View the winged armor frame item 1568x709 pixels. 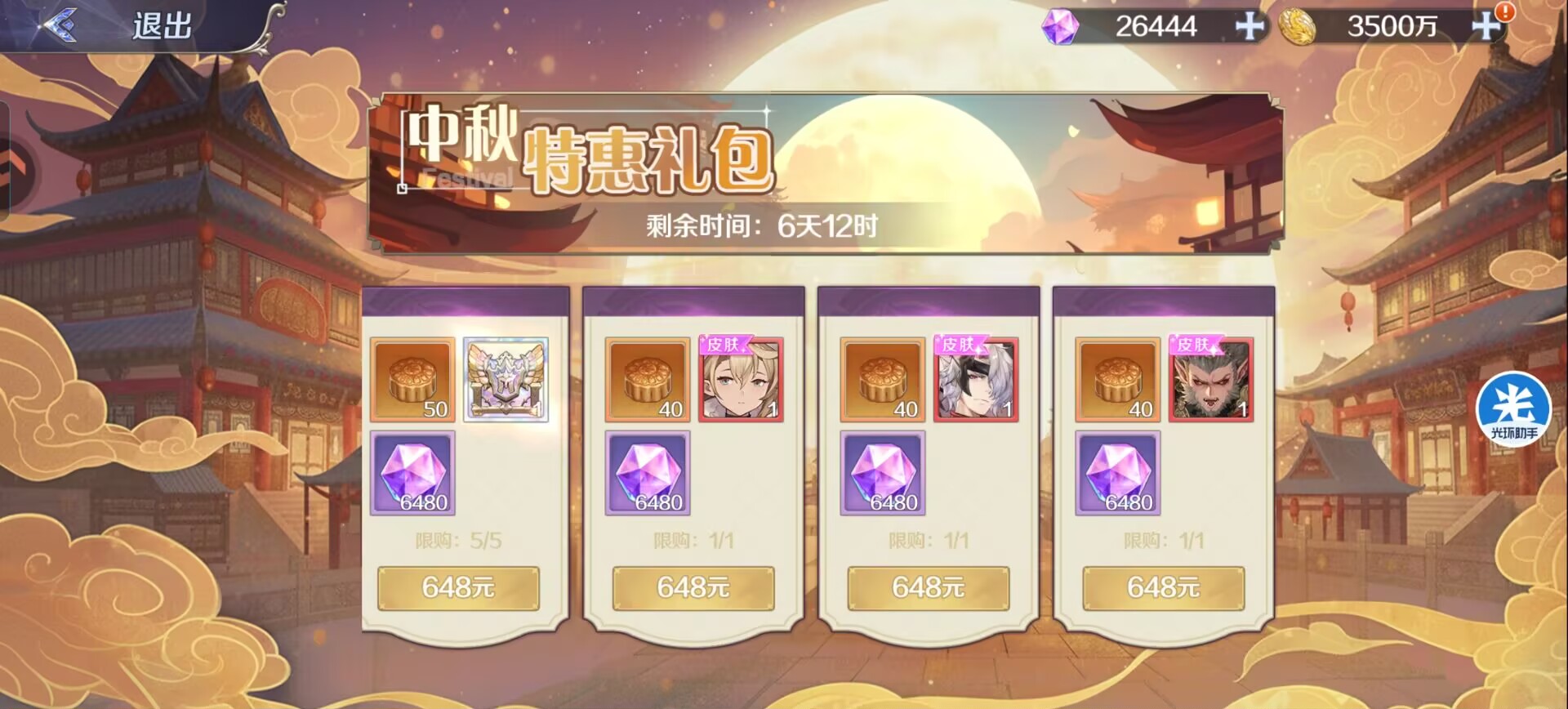pos(506,380)
